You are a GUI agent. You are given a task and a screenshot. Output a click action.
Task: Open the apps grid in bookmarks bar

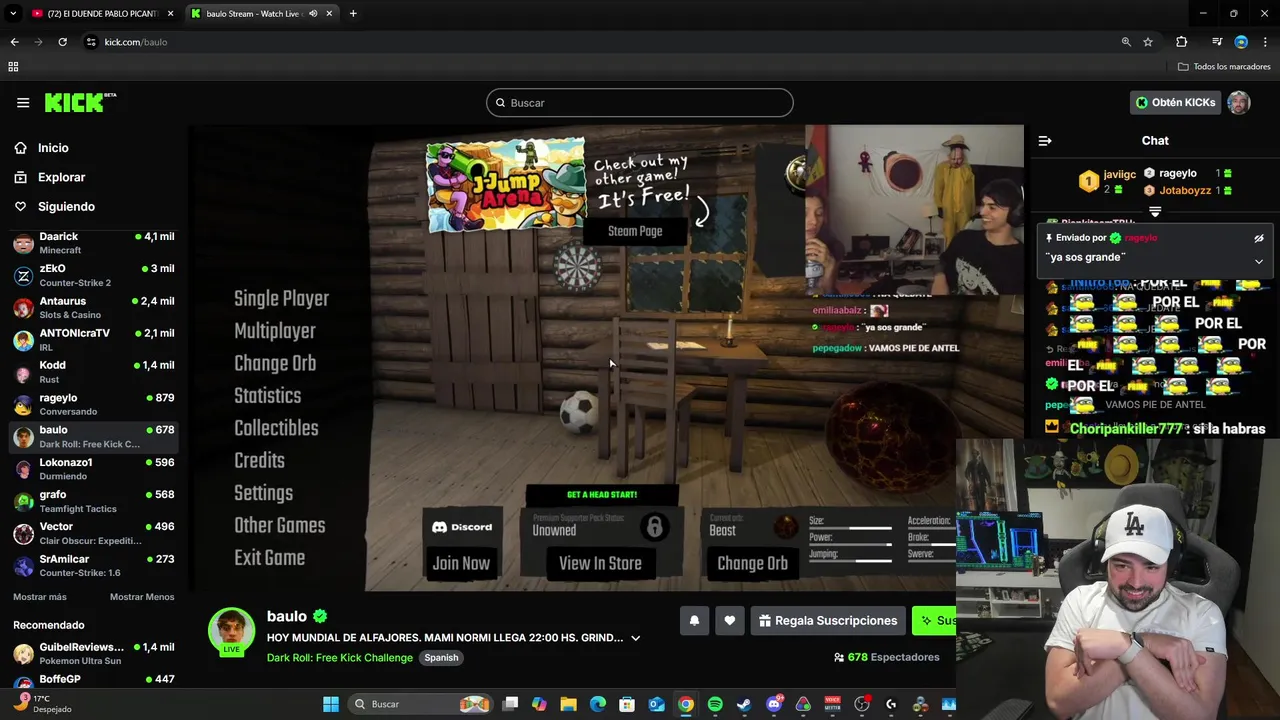13,67
